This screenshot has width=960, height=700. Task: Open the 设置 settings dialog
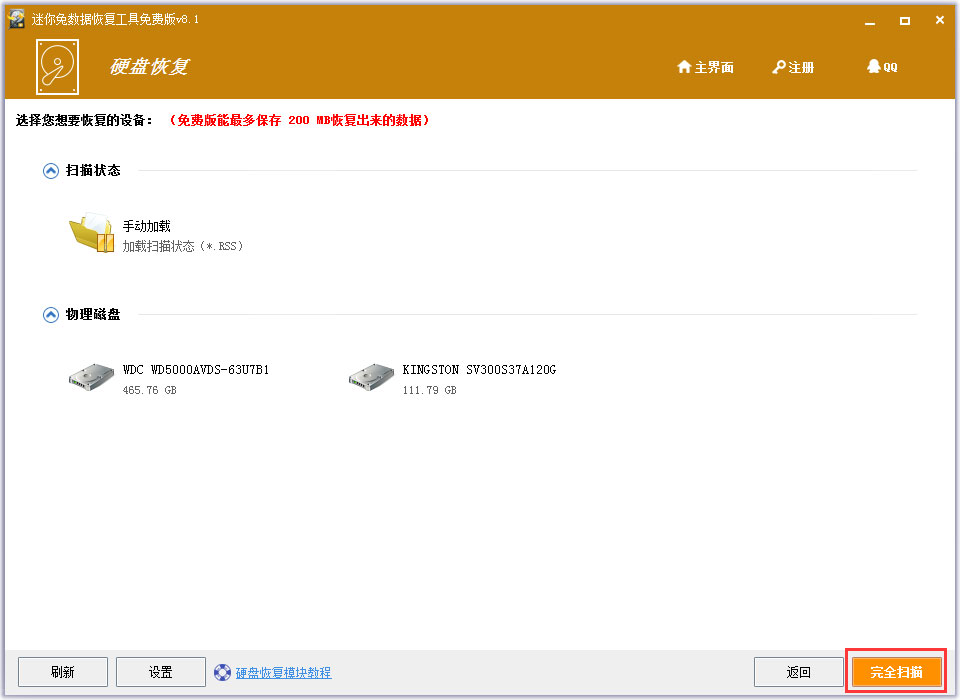pos(160,672)
